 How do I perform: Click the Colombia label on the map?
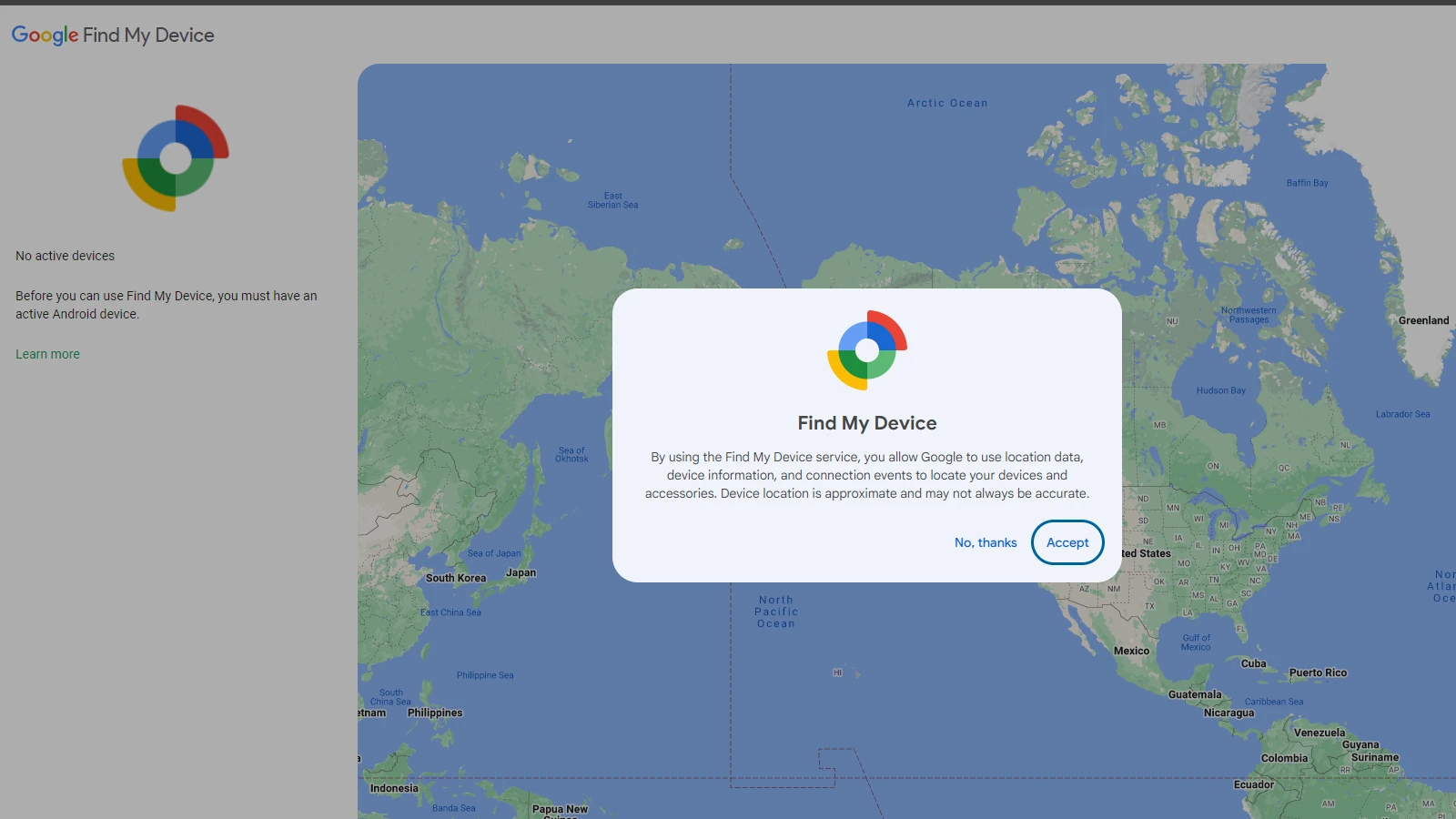1284,758
